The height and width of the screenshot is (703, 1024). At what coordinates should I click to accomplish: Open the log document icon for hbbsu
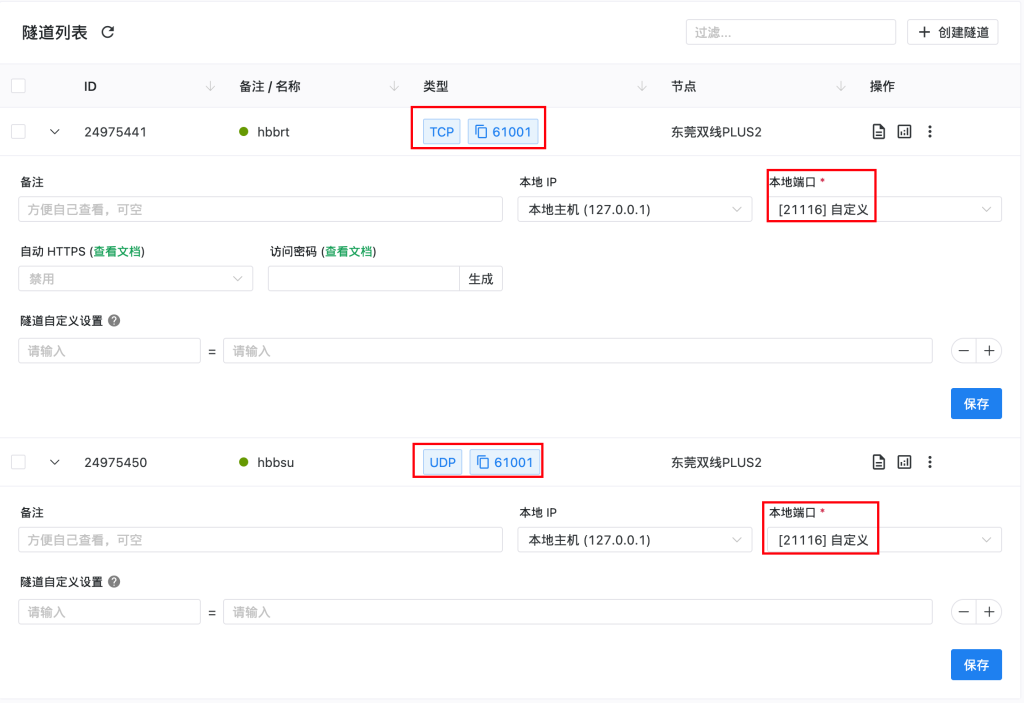pos(879,462)
